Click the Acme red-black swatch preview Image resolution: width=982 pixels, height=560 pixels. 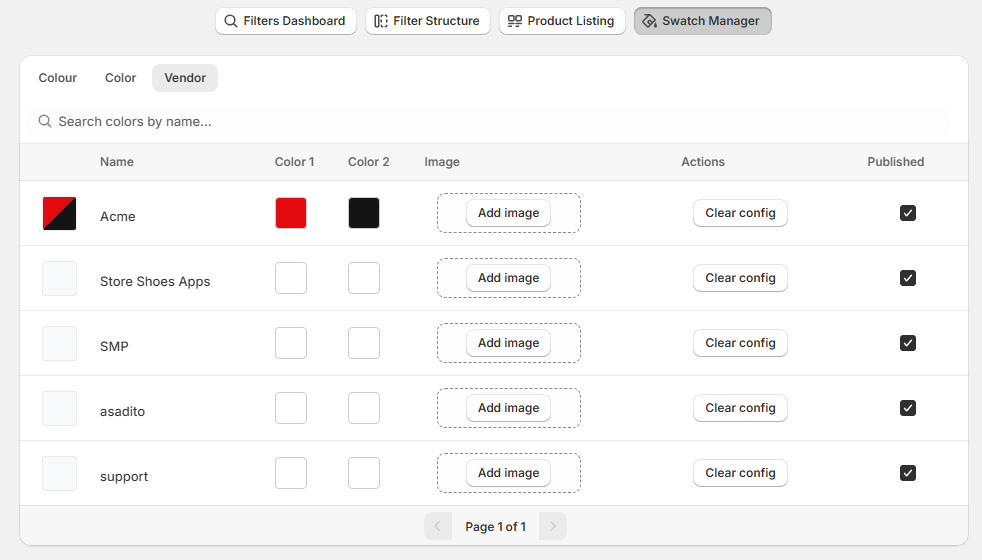59,213
